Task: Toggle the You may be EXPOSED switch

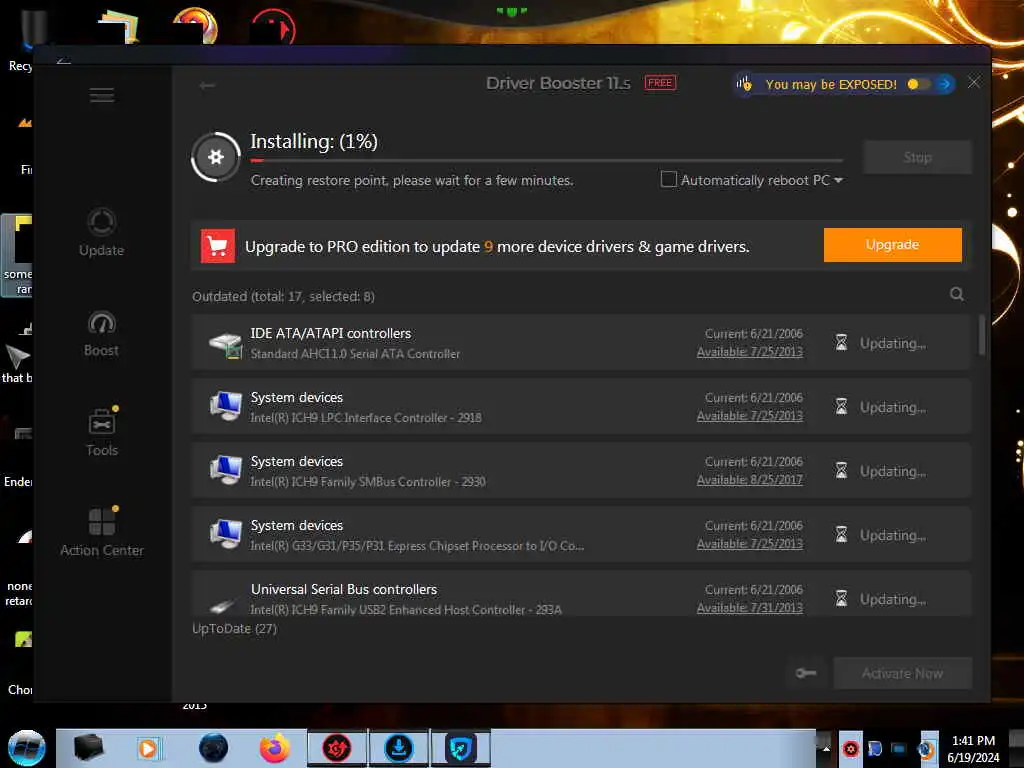Action: 918,84
